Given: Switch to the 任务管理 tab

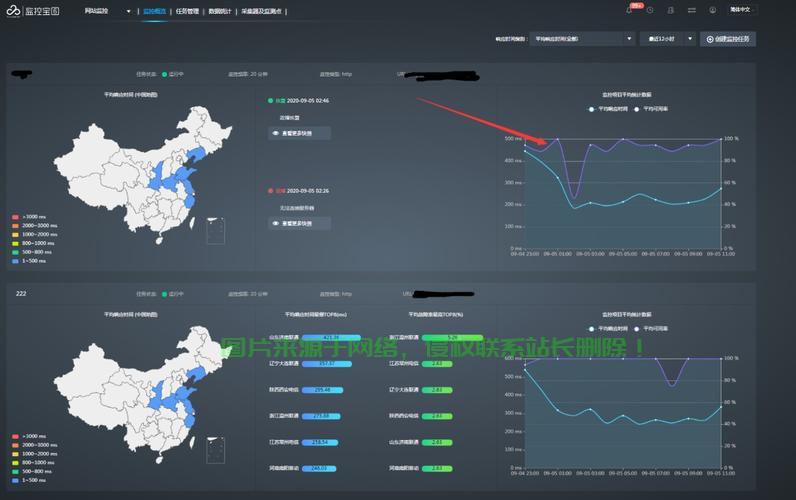Looking at the screenshot, I should [x=187, y=11].
